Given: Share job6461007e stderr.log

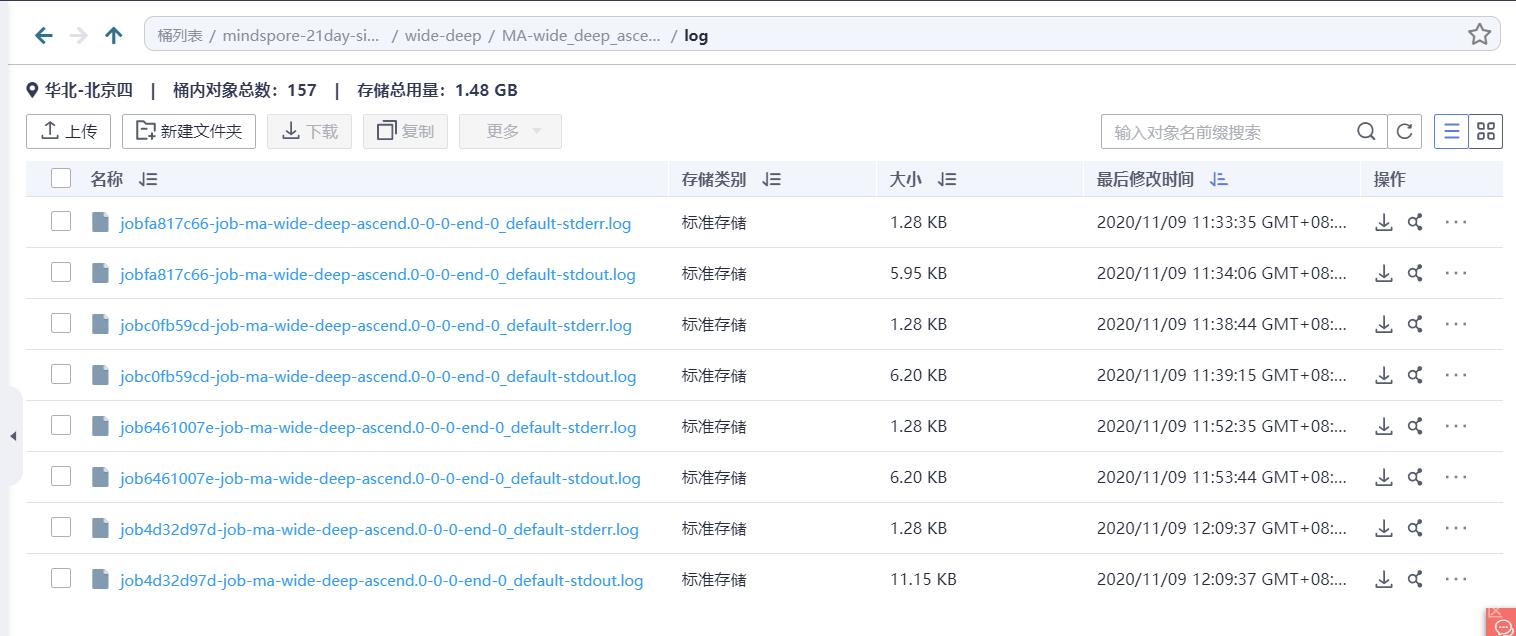Looking at the screenshot, I should (x=1415, y=427).
